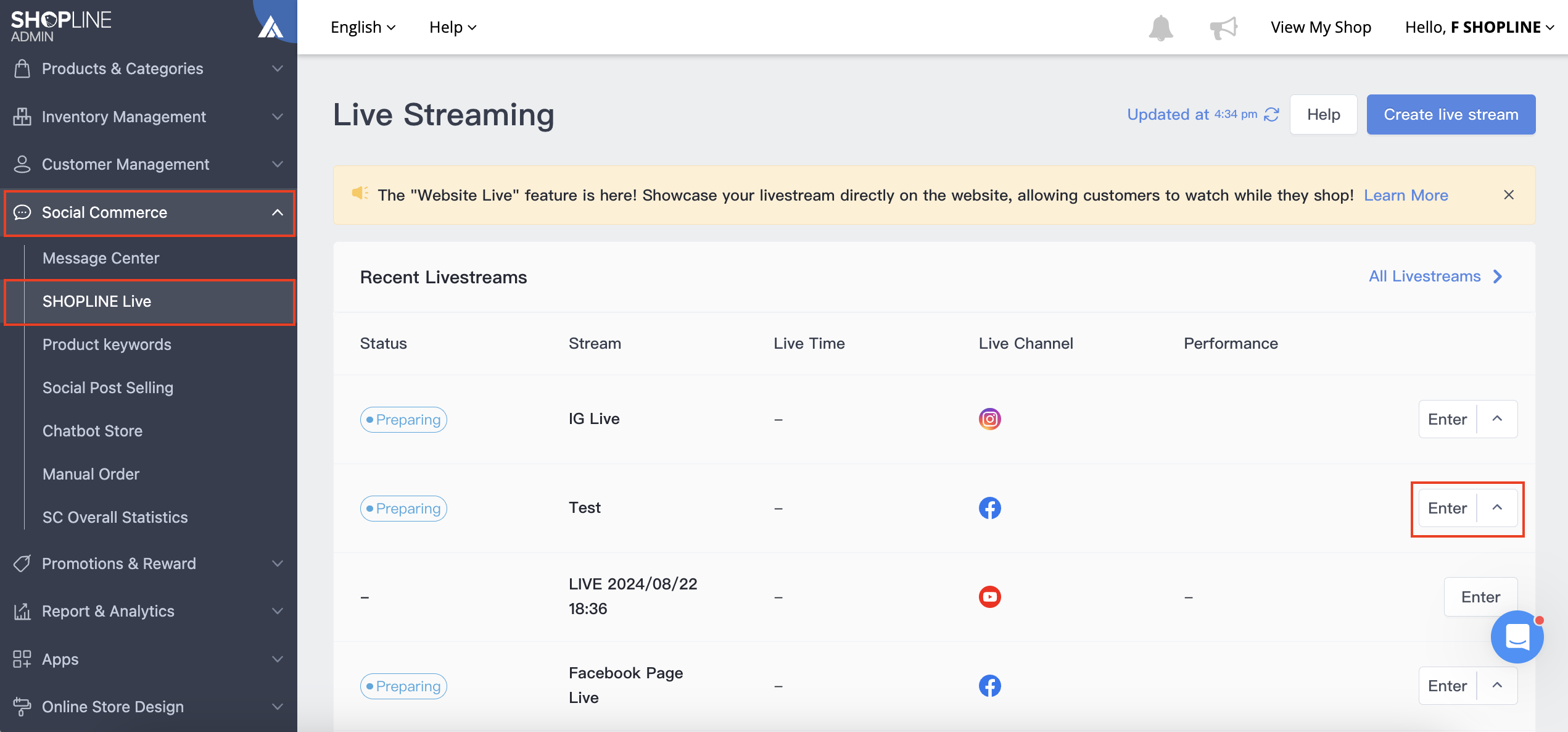Click the Status column header
The width and height of the screenshot is (1568, 732).
(383, 343)
